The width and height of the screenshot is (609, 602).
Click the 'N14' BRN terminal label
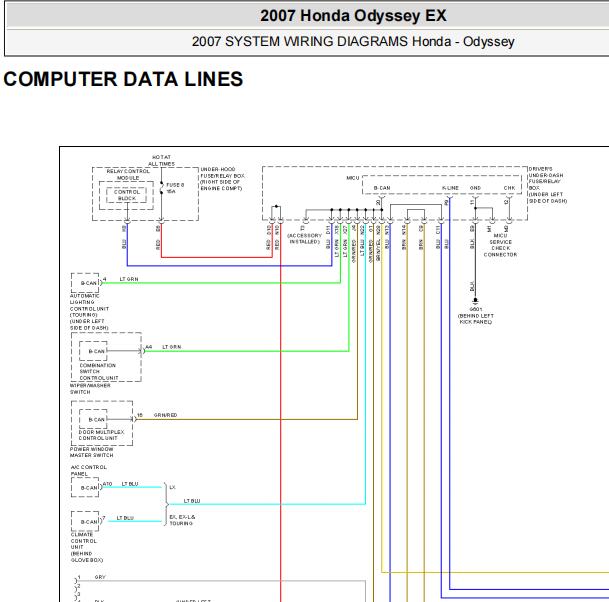(x=404, y=230)
